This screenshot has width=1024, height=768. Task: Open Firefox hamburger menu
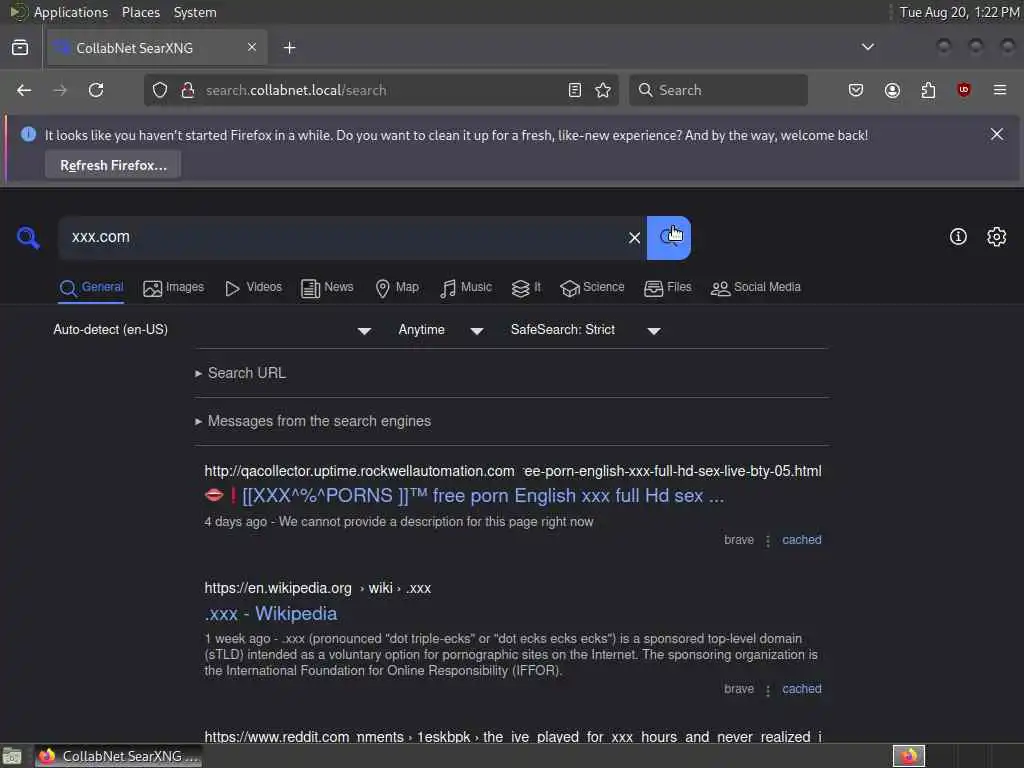coord(1000,90)
